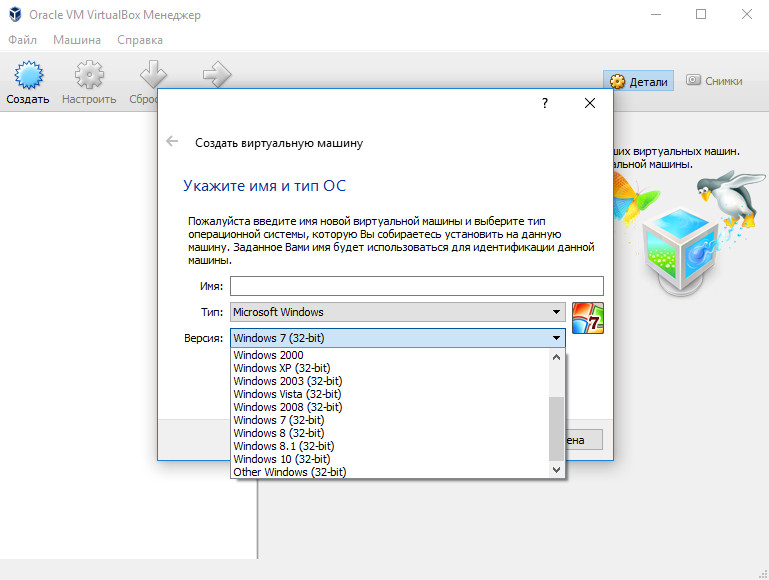This screenshot has height=580, width=769.
Task: Open the Файл menu
Action: coord(23,40)
